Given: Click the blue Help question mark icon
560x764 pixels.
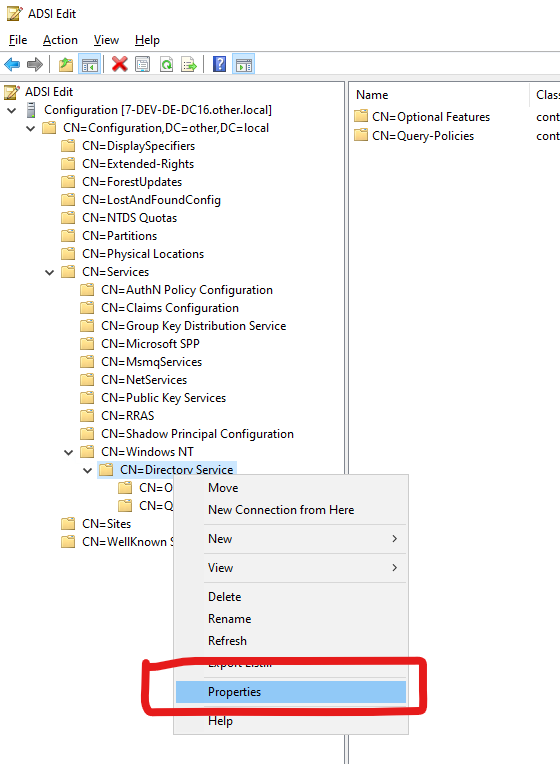Looking at the screenshot, I should pos(219,64).
